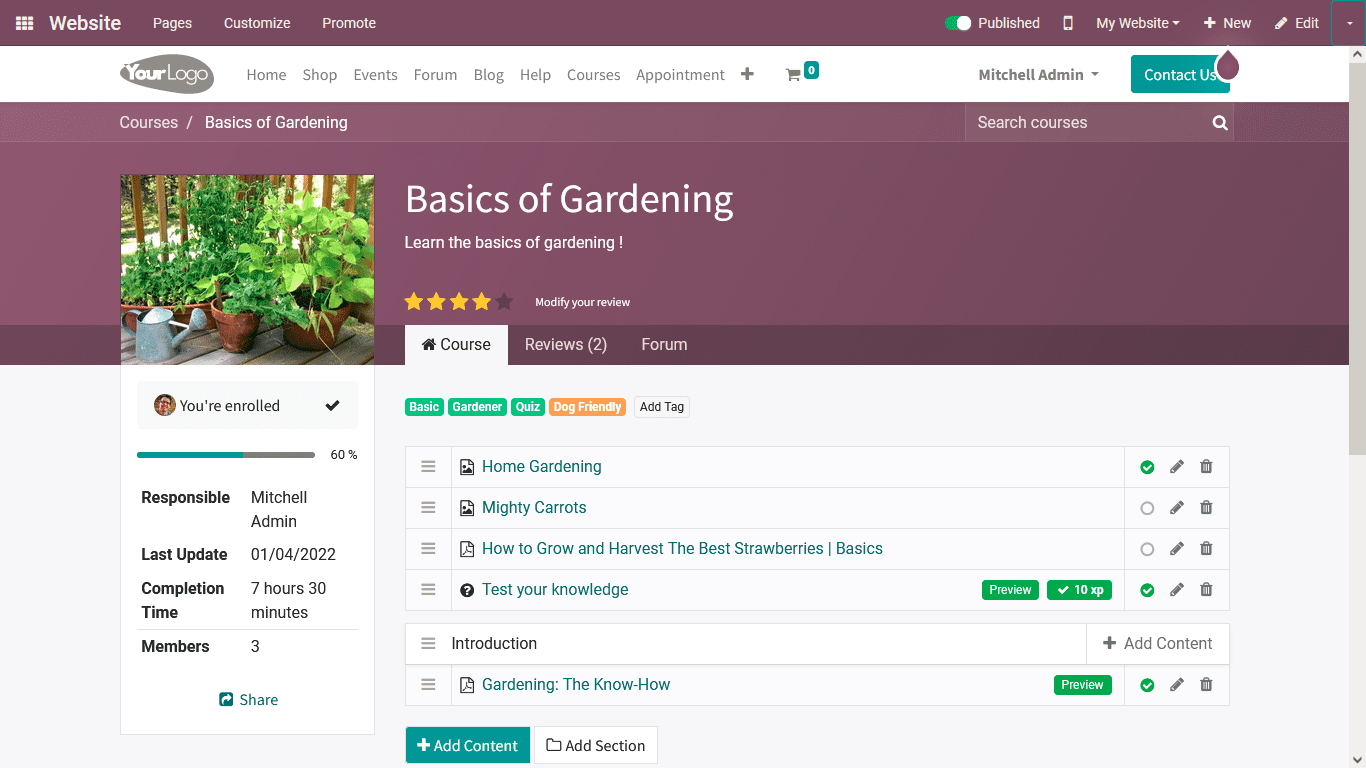Switch to the Reviews tab
This screenshot has height=768, width=1366.
click(x=566, y=344)
